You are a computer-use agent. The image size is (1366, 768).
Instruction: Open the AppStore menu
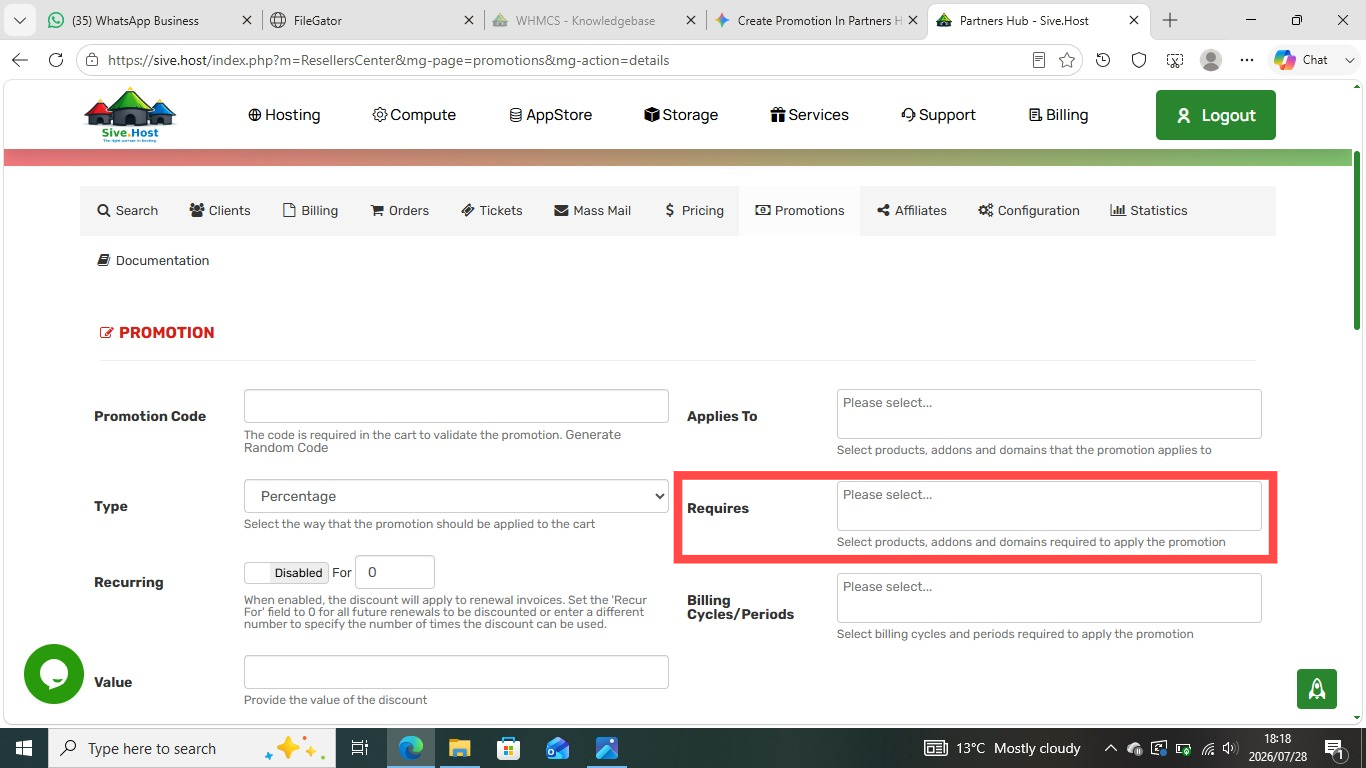click(551, 115)
